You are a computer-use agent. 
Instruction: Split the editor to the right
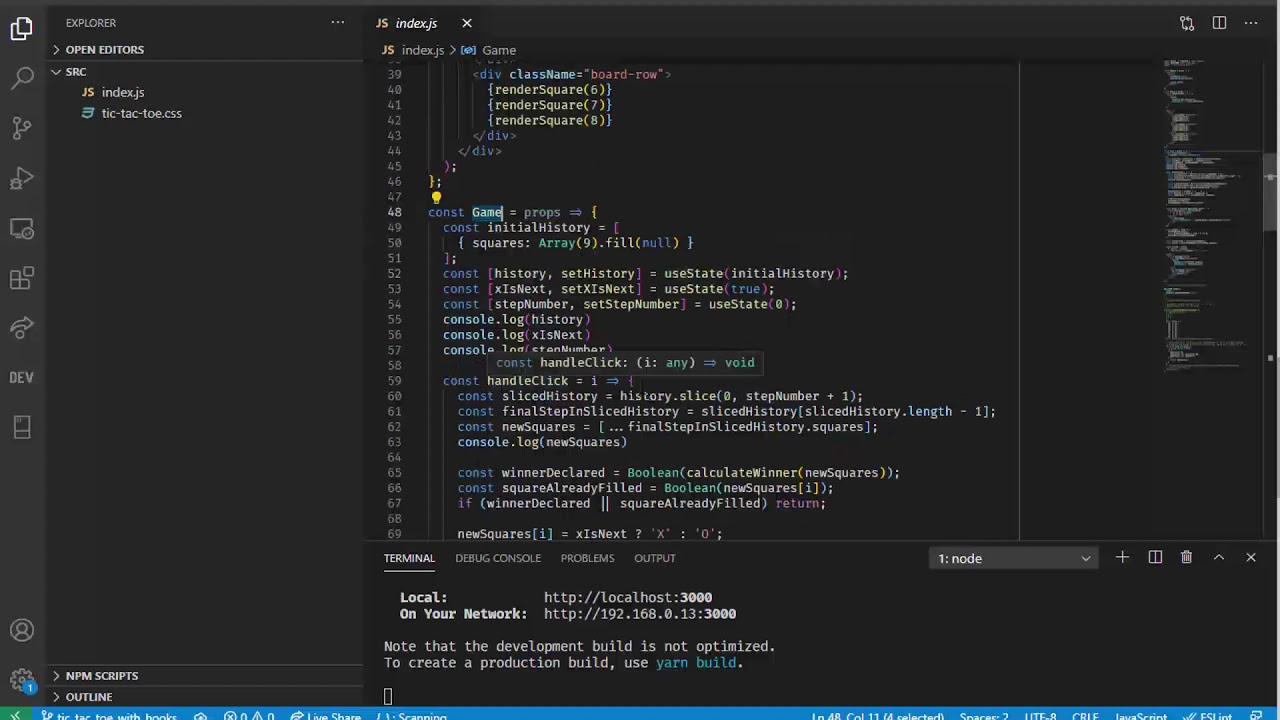pos(1219,23)
